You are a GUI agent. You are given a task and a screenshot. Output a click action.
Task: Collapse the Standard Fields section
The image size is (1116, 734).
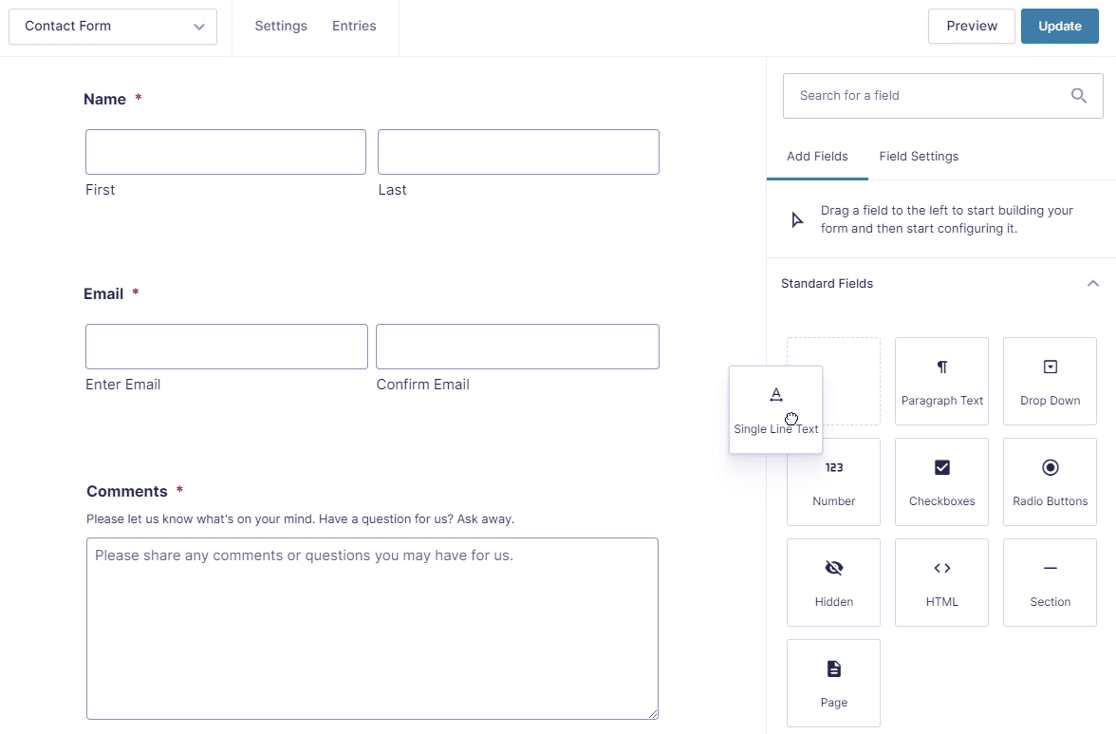(1092, 283)
